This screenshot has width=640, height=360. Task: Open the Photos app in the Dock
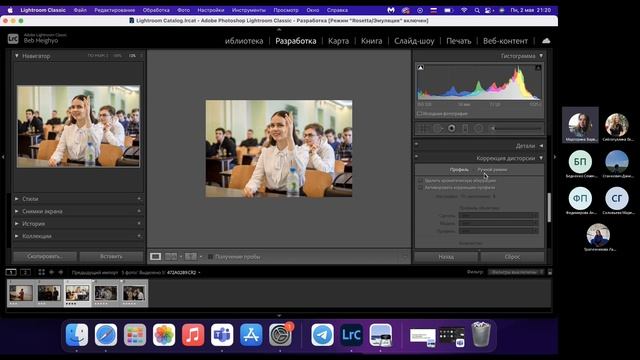(164, 335)
